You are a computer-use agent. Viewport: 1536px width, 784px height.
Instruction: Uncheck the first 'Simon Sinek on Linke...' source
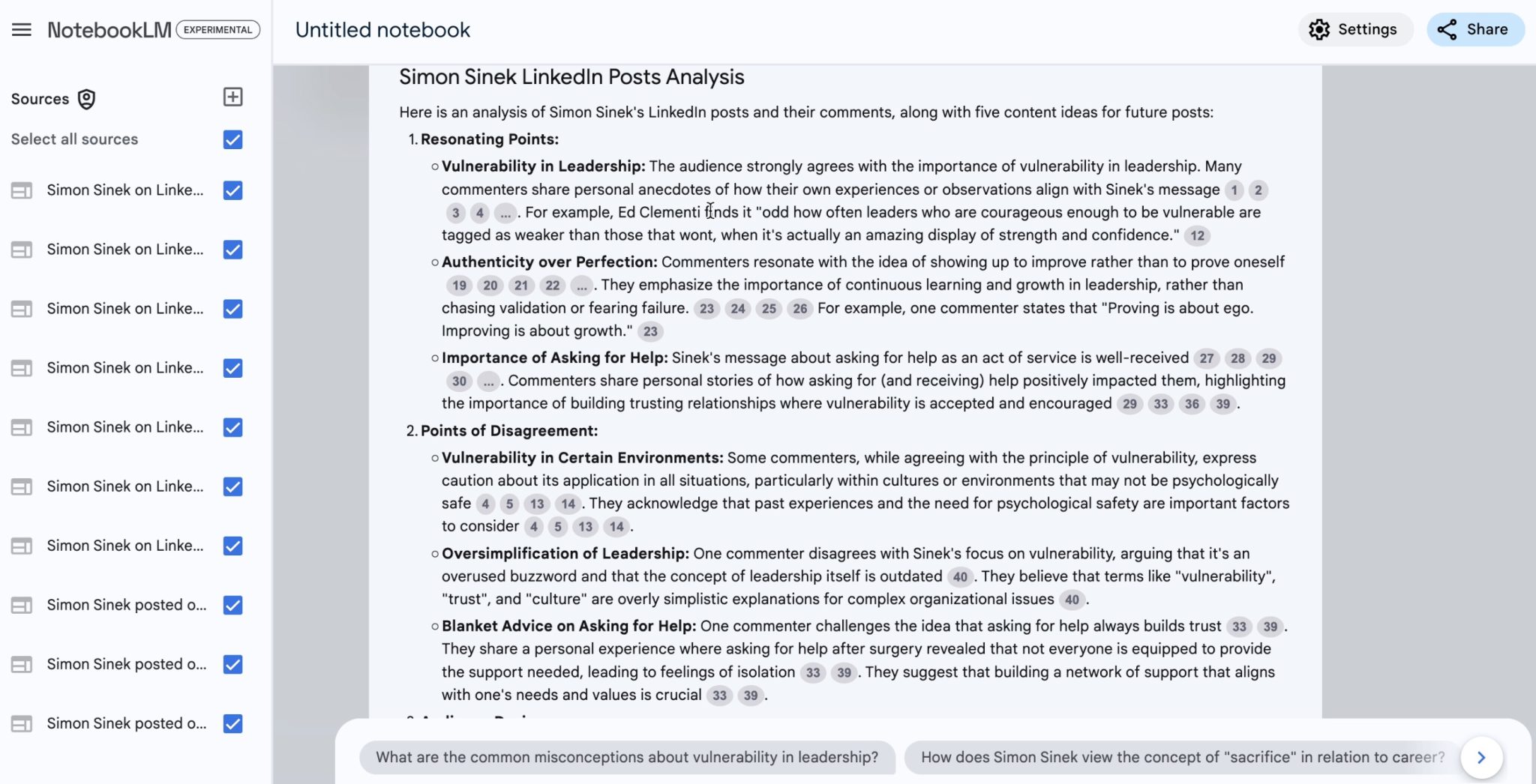tap(232, 190)
